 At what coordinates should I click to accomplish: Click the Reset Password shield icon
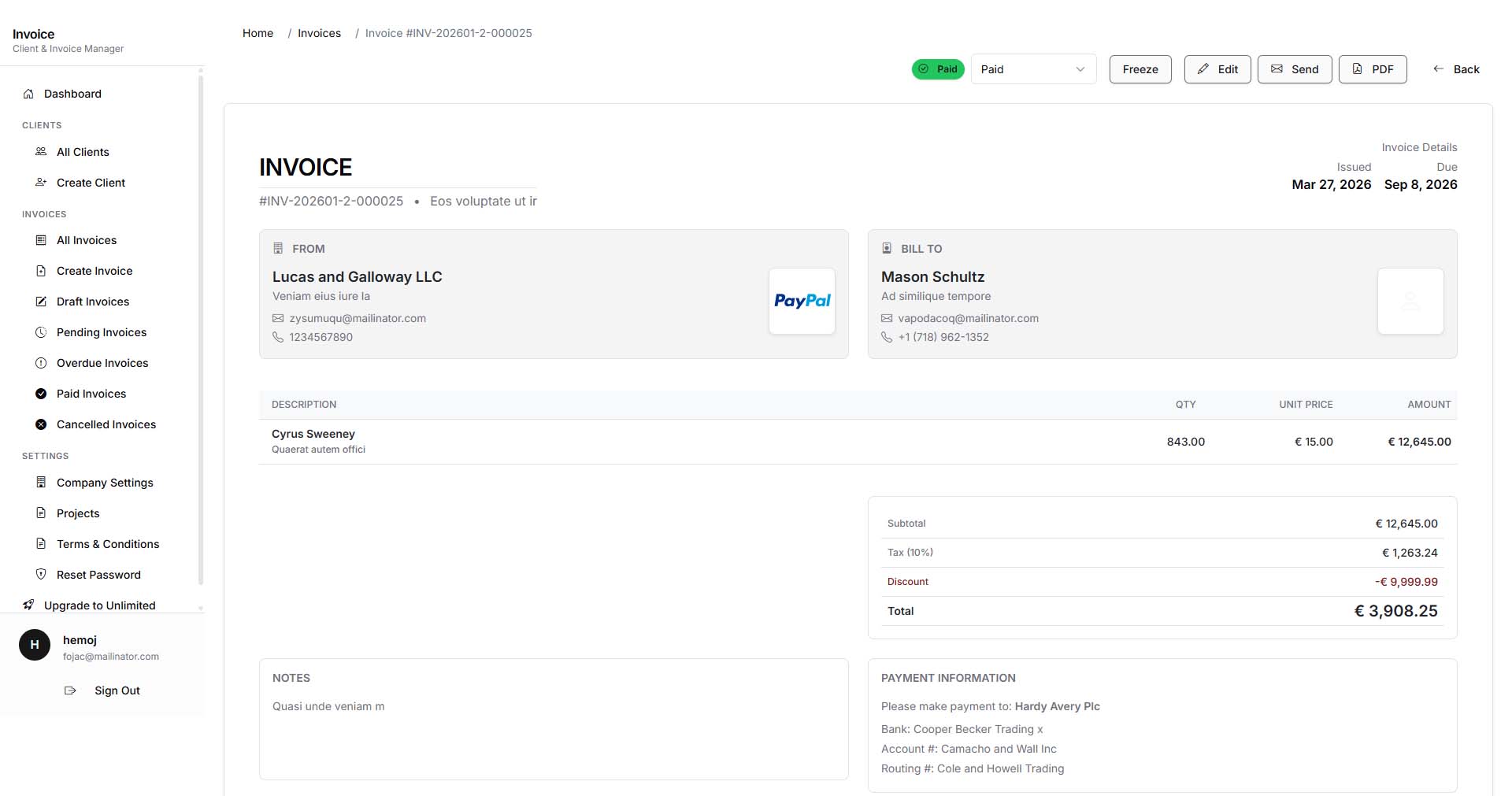tap(41, 575)
